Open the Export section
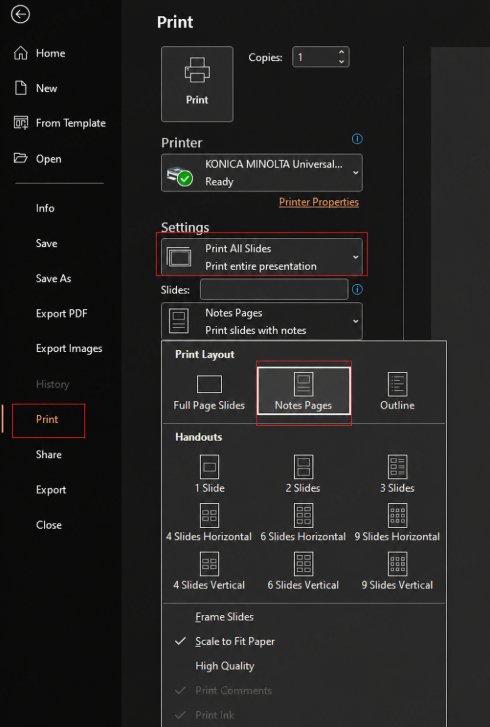 point(51,490)
